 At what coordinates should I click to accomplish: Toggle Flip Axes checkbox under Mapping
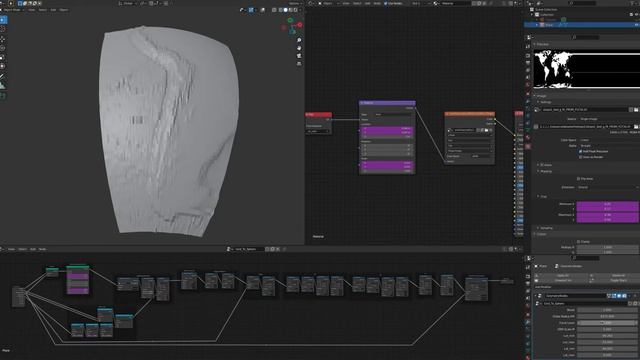[x=578, y=179]
